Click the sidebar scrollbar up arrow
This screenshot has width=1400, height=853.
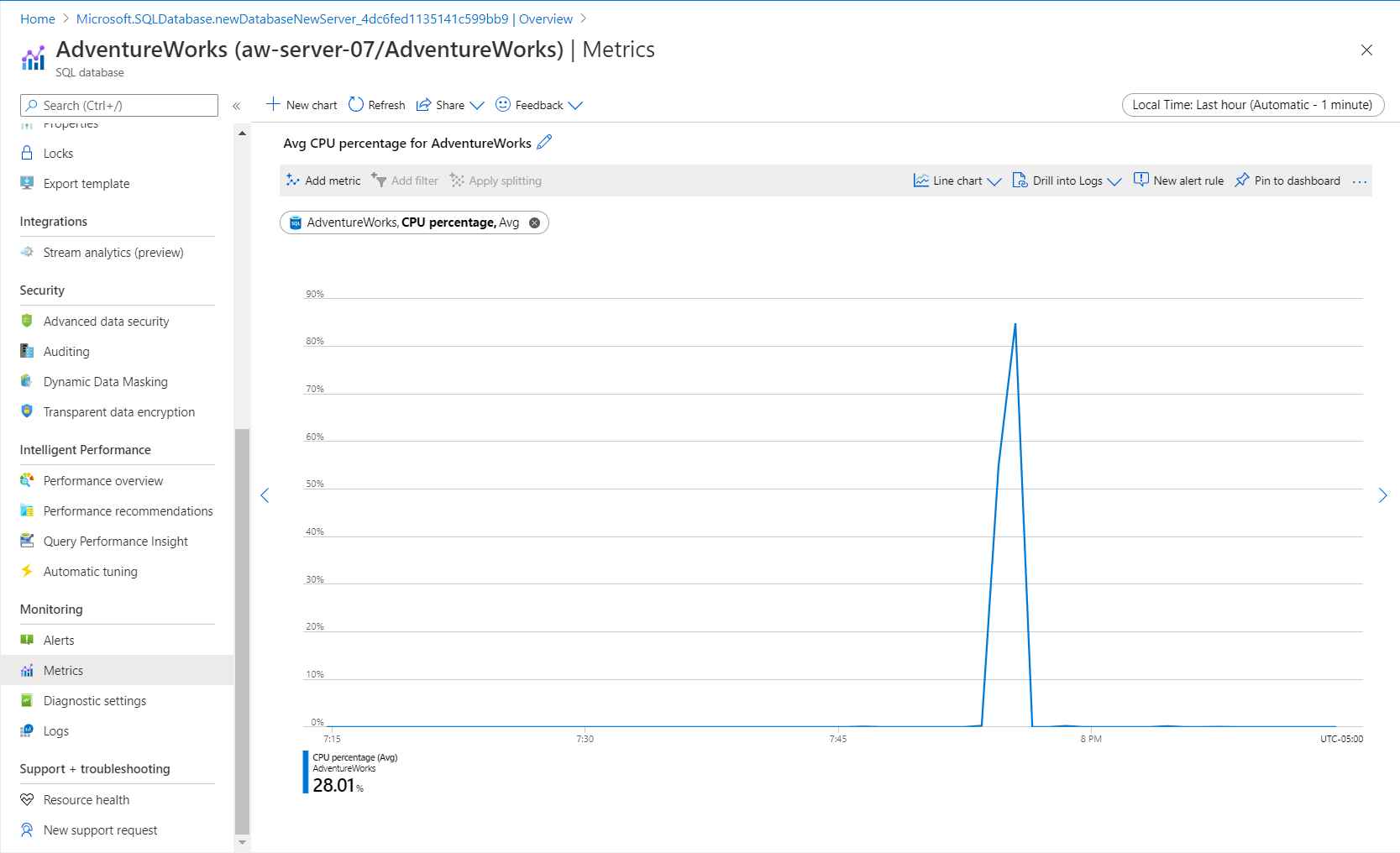tap(242, 133)
